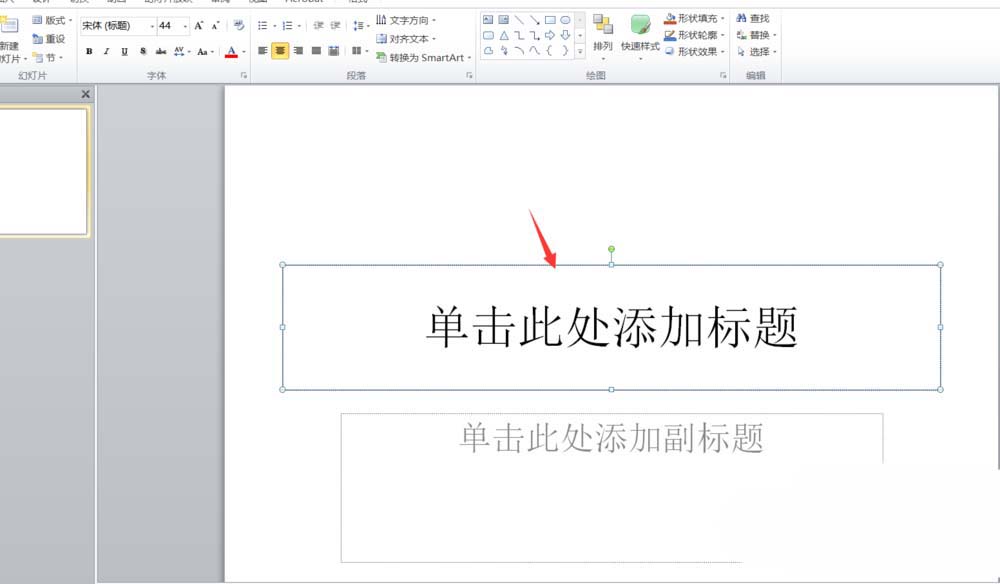Set right text alignment
Image resolution: width=1000 pixels, height=584 pixels.
click(298, 50)
